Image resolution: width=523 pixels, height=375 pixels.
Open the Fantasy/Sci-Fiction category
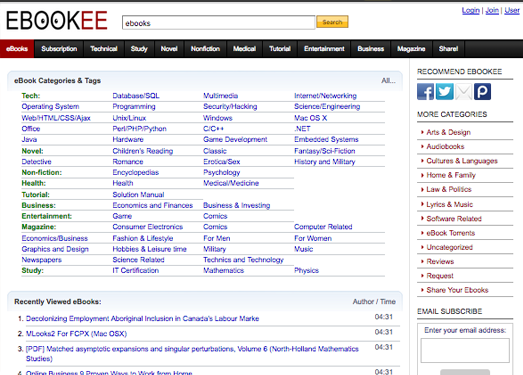(325, 151)
